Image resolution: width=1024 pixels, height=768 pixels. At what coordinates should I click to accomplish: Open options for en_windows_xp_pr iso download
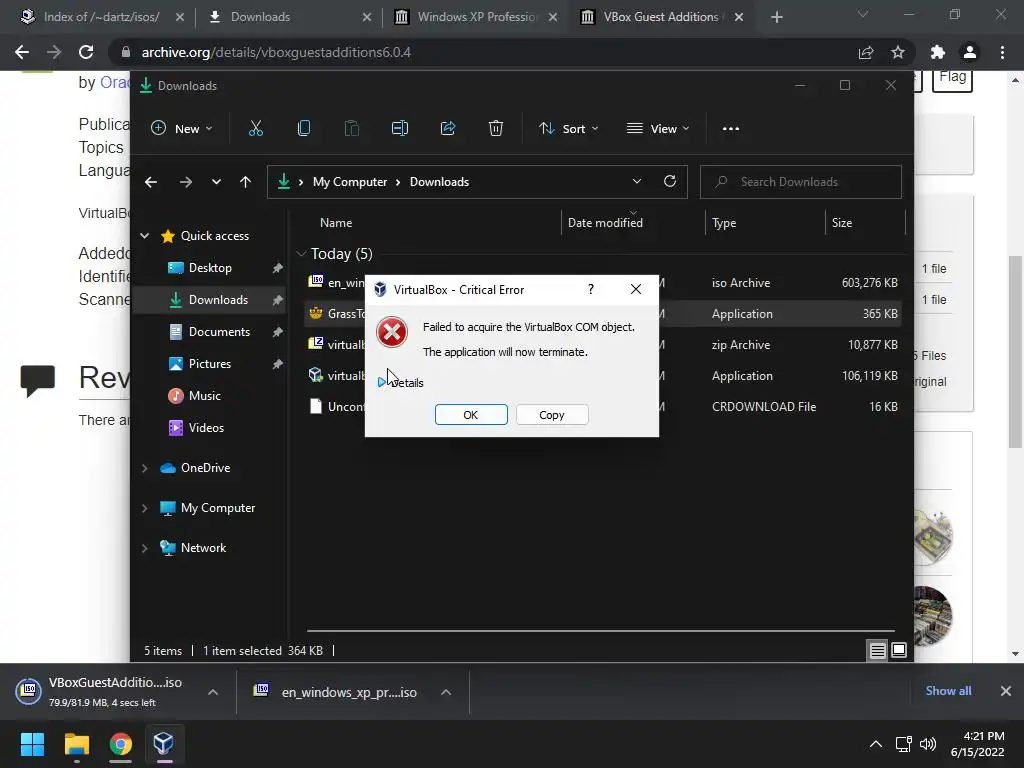tap(446, 692)
